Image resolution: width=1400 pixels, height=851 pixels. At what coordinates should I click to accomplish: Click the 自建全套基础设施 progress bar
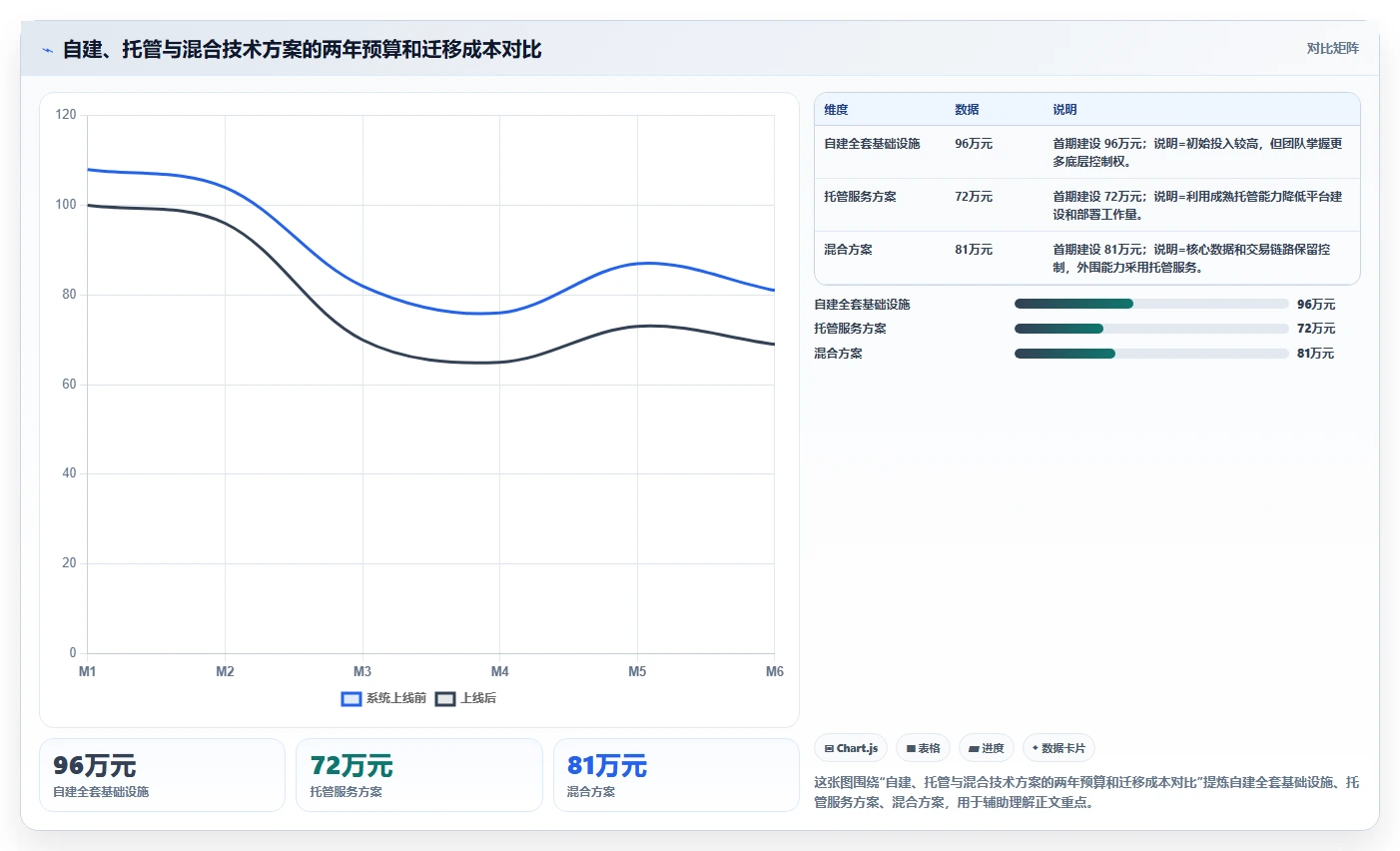(1151, 304)
